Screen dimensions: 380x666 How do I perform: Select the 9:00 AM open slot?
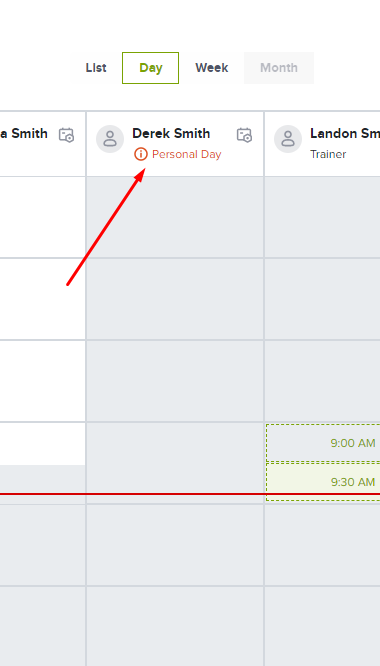click(323, 443)
